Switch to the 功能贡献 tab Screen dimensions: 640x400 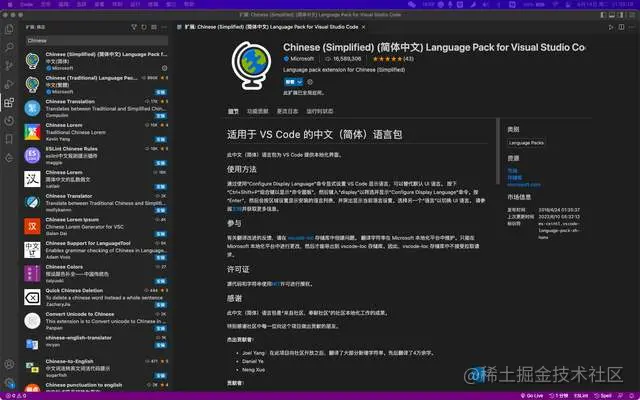click(259, 110)
